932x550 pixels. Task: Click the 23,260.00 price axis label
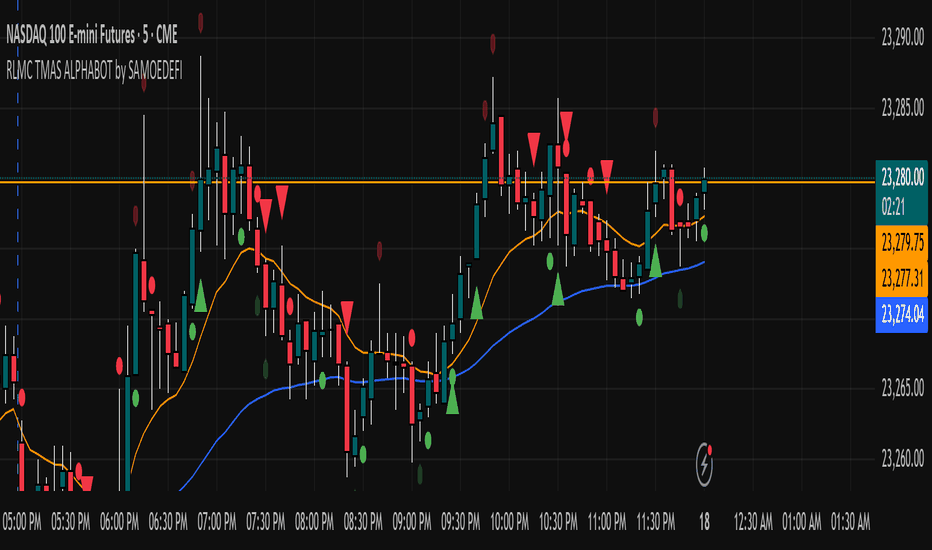tap(902, 458)
